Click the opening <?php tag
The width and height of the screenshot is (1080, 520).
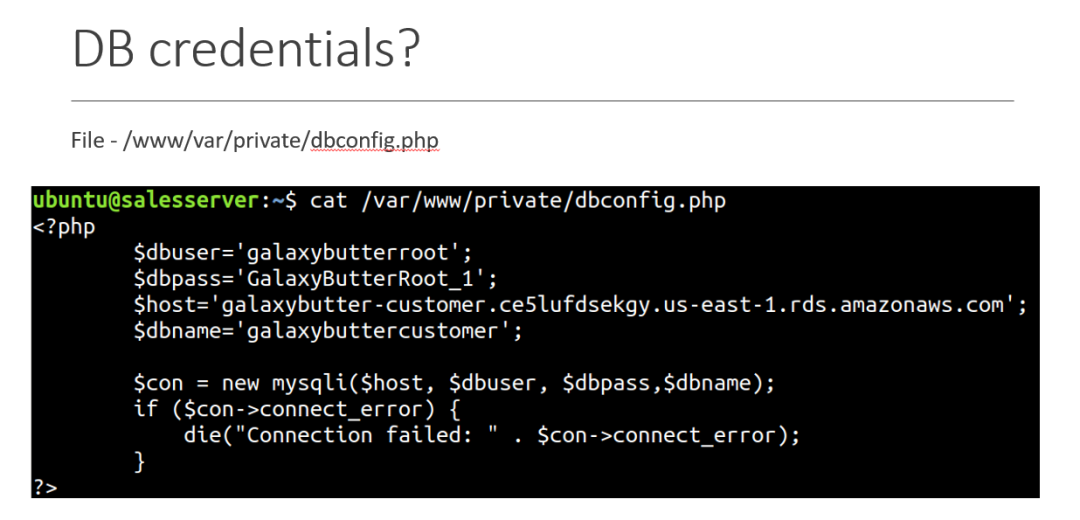(x=64, y=227)
